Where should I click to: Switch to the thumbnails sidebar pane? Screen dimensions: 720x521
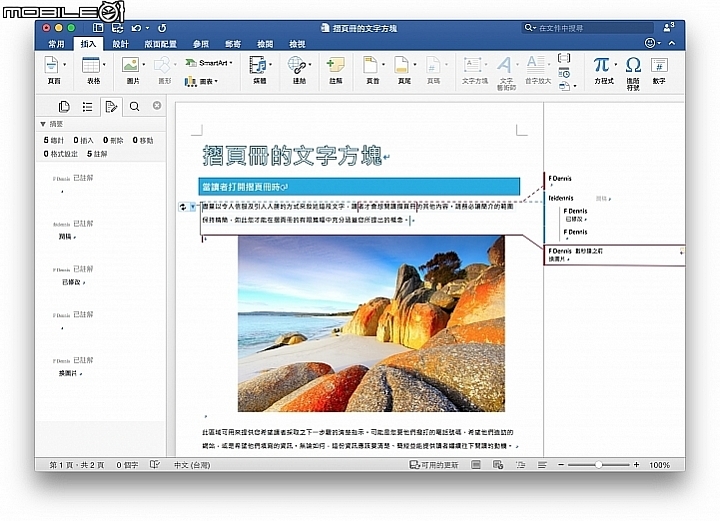[64, 107]
